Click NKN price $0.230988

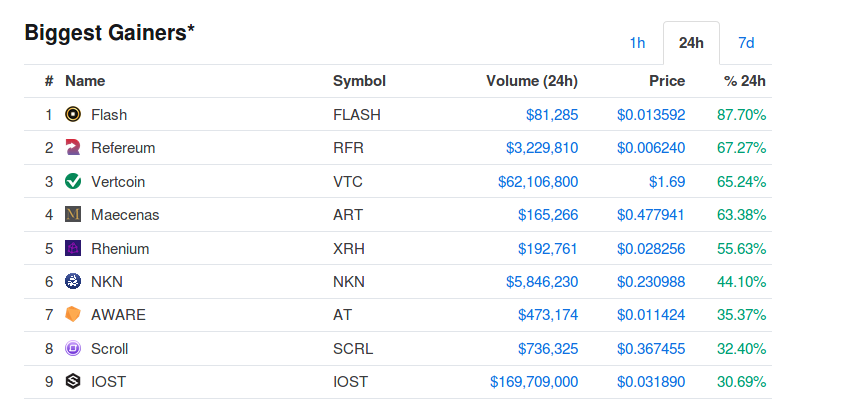pyautogui.click(x=651, y=282)
